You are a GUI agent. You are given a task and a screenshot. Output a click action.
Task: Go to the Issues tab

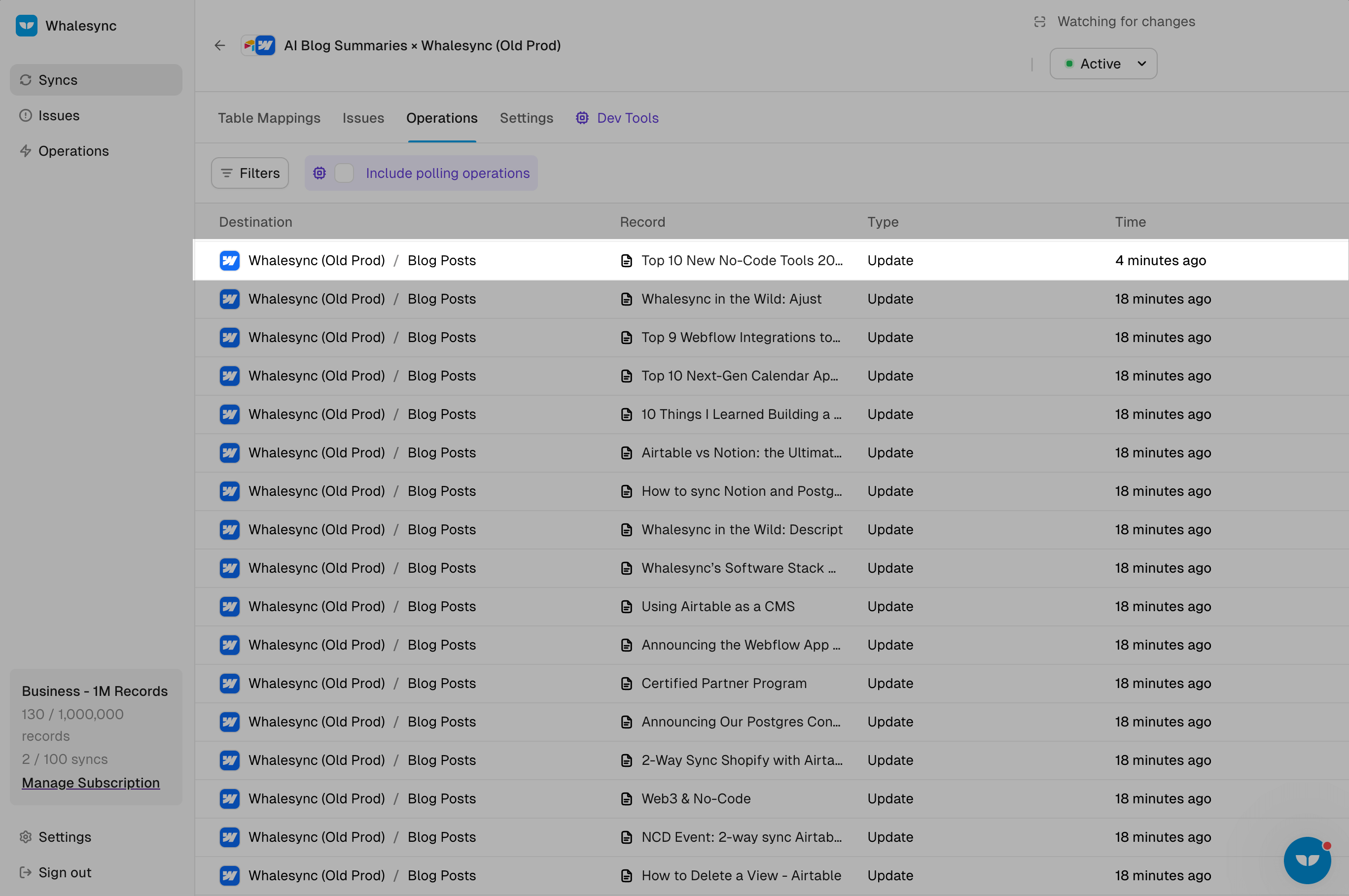point(363,118)
